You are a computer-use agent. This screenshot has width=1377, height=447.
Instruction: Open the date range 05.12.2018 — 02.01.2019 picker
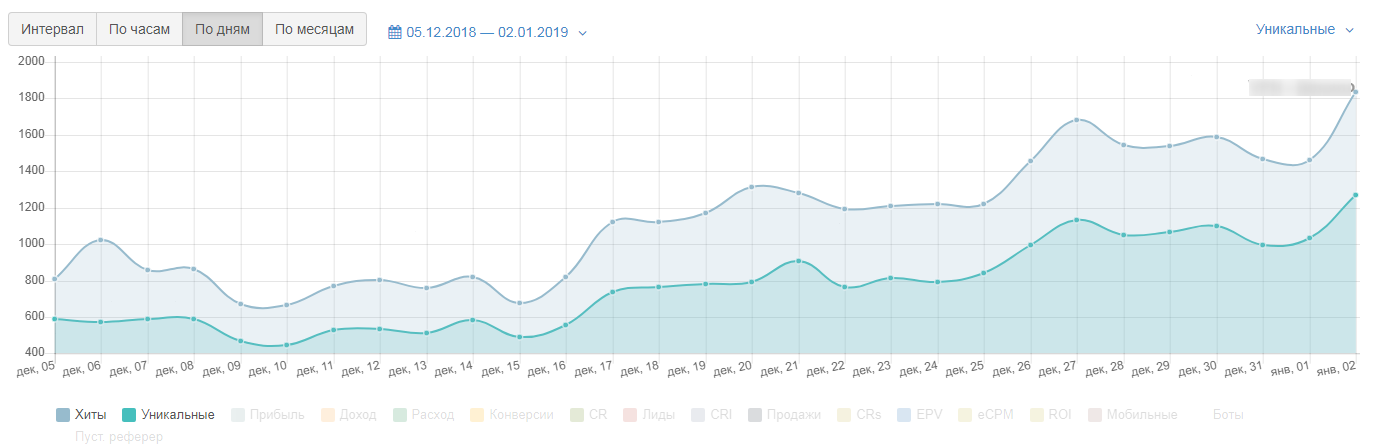point(486,32)
